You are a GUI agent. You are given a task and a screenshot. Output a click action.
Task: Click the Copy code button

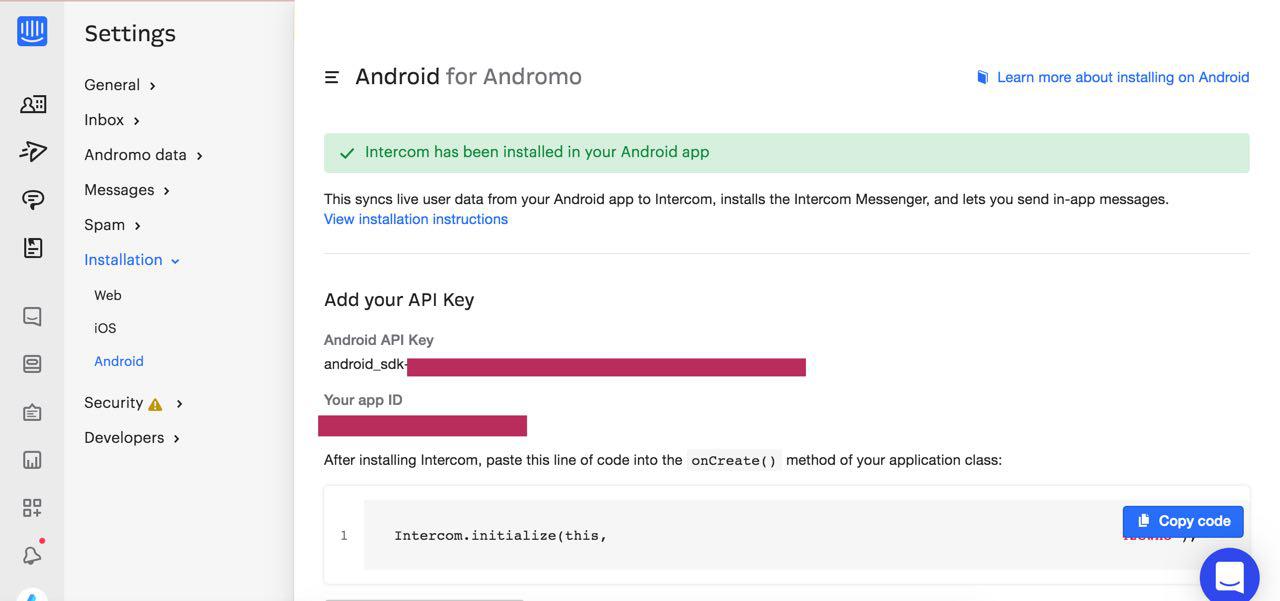click(x=1183, y=521)
